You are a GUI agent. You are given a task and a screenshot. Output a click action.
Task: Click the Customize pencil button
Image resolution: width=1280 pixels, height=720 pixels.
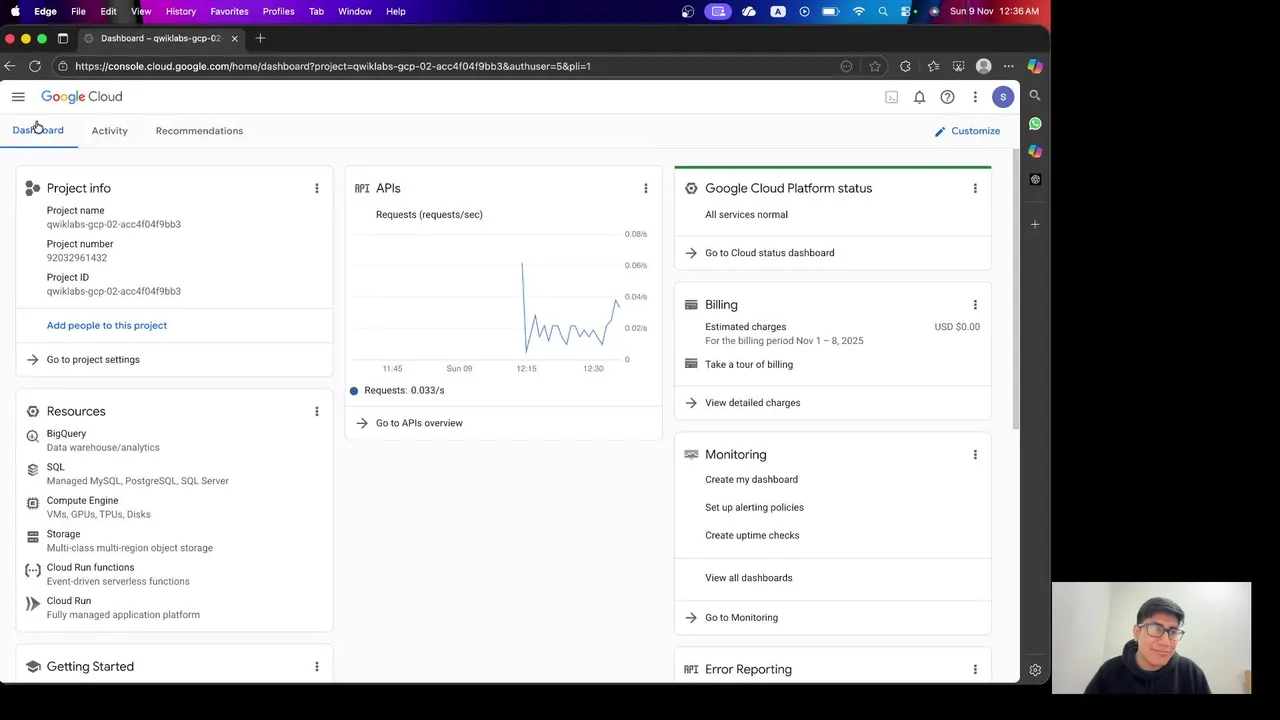[x=967, y=131]
